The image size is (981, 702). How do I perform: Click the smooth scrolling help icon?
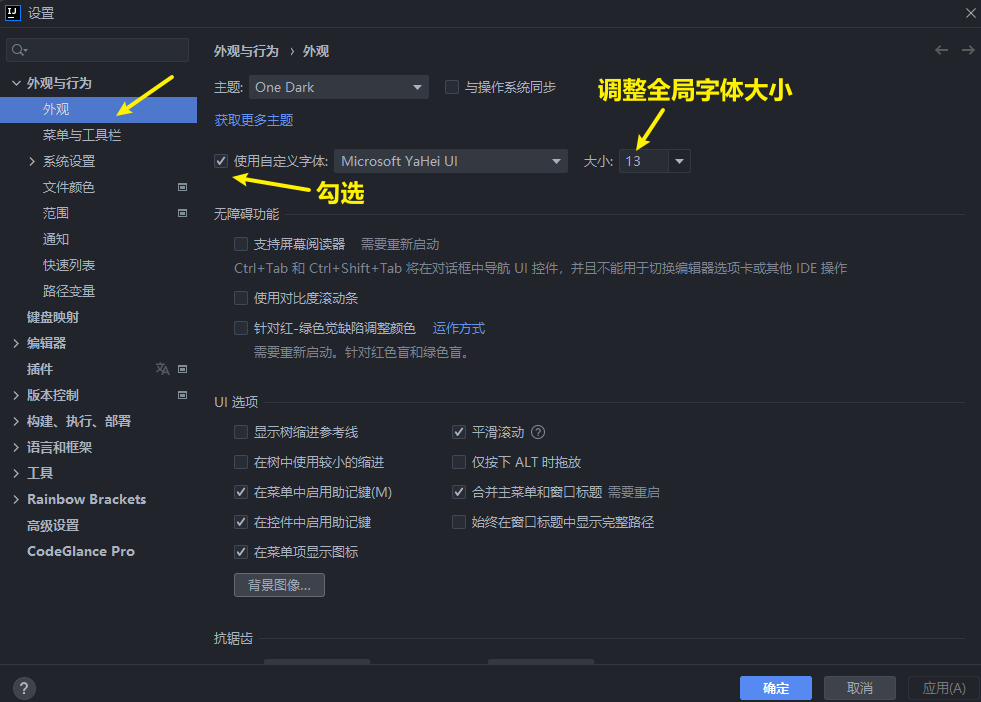538,432
